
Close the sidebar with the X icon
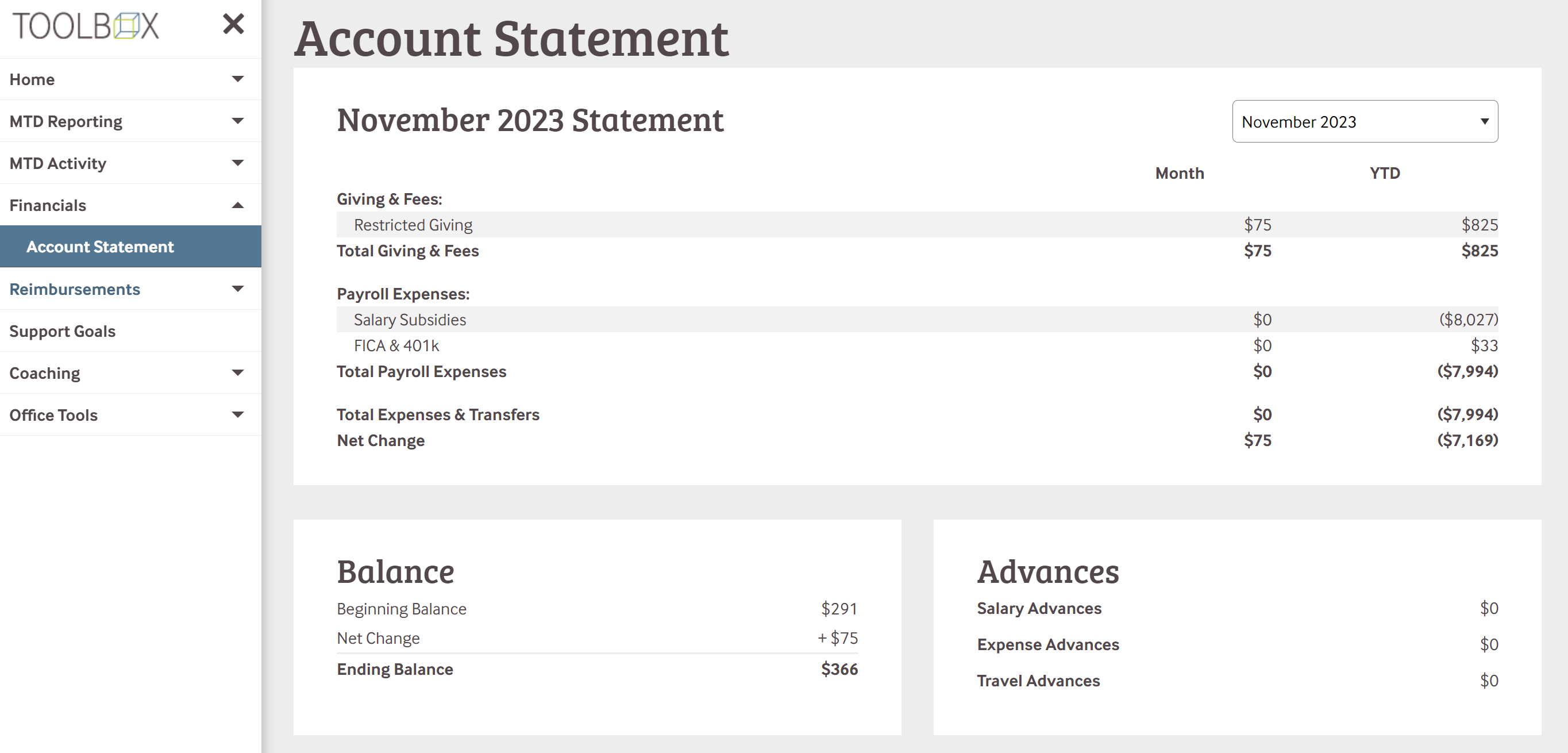pyautogui.click(x=233, y=24)
